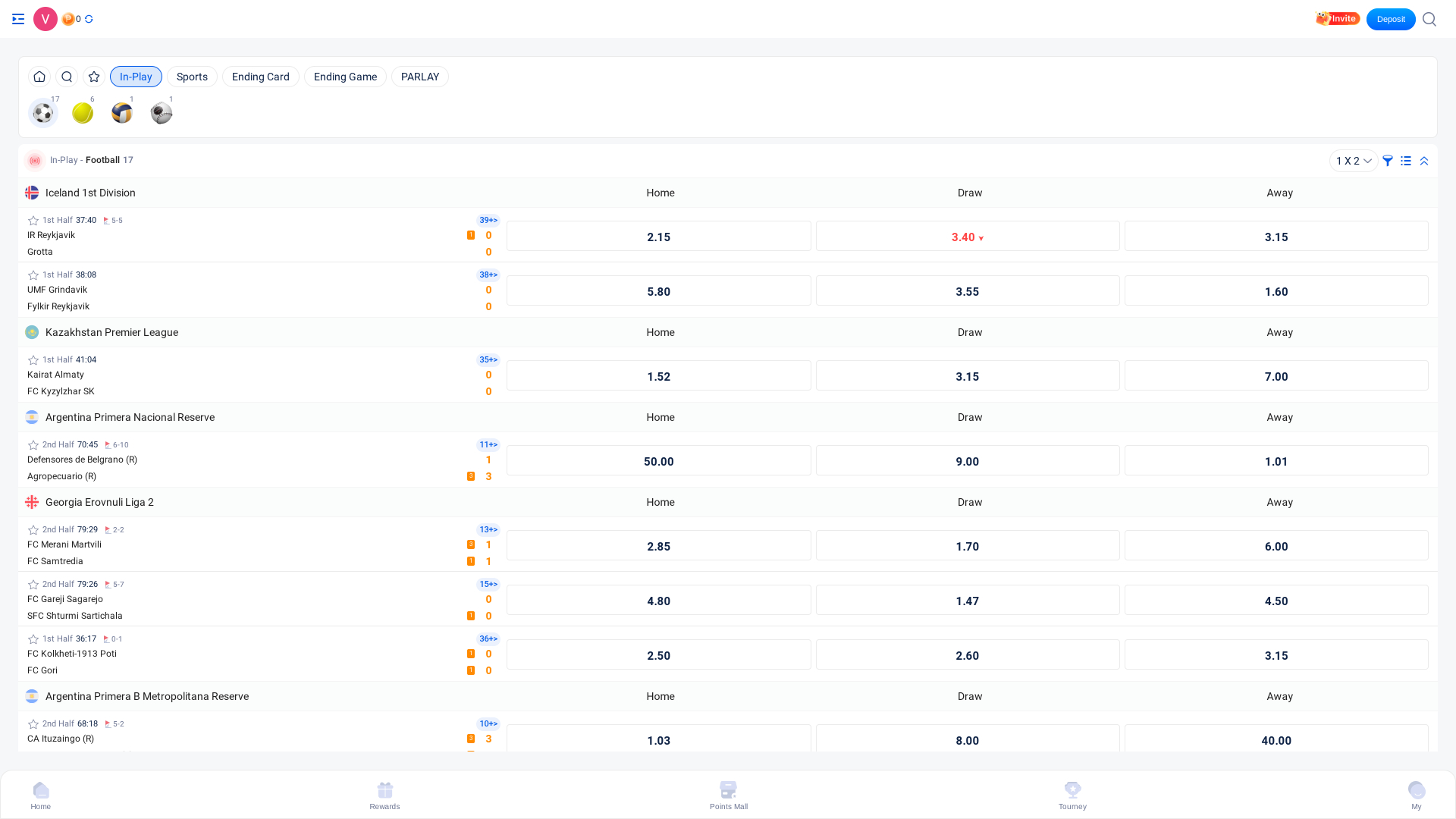Favorite the FC Gareji Sagarejo match
This screenshot has height=819, width=1456.
pyautogui.click(x=33, y=585)
